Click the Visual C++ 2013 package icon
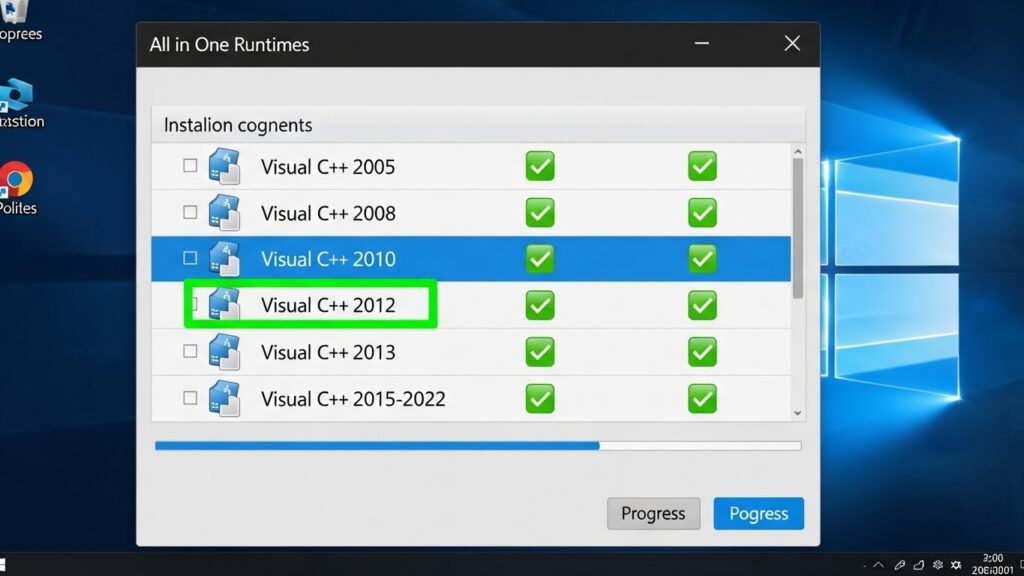This screenshot has height=576, width=1024. [224, 352]
